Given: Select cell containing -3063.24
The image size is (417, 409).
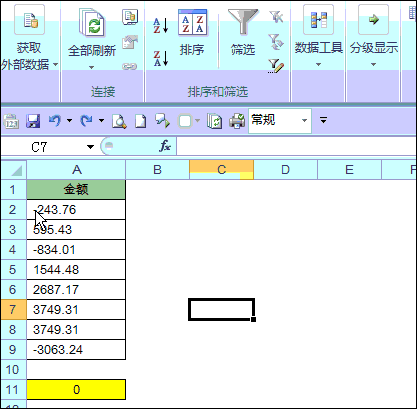Looking at the screenshot, I should click(x=76, y=350).
